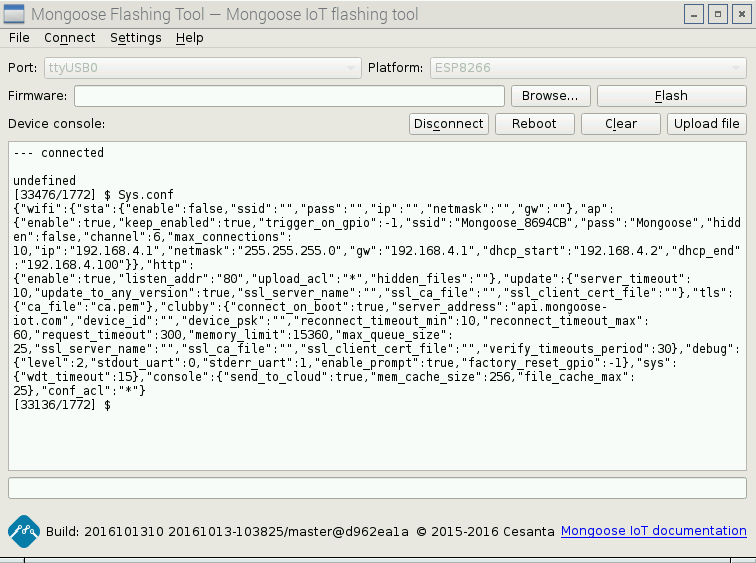Open the Connect menu
This screenshot has height=563, width=756.
(69, 38)
